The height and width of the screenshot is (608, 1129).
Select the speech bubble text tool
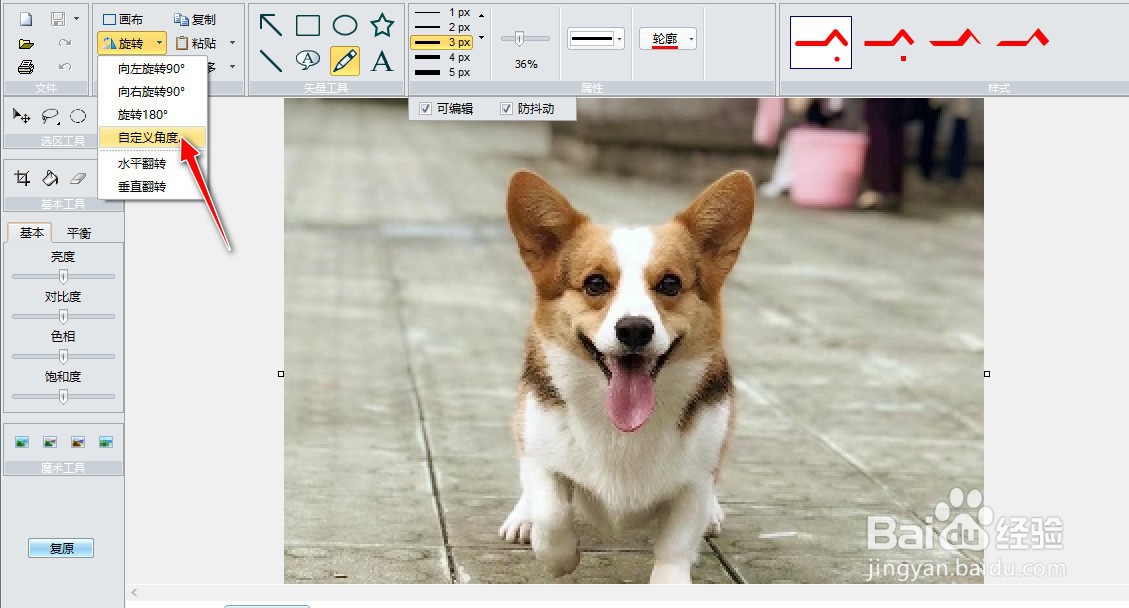click(308, 61)
